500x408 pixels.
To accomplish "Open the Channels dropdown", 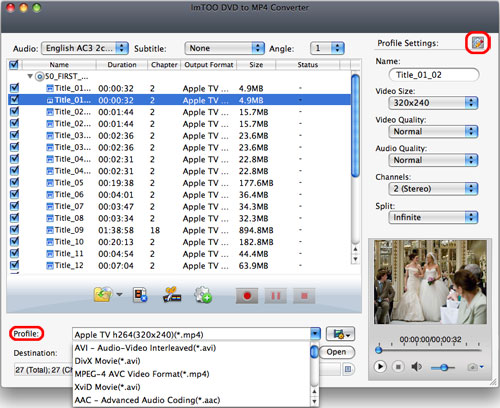I will tap(433, 189).
